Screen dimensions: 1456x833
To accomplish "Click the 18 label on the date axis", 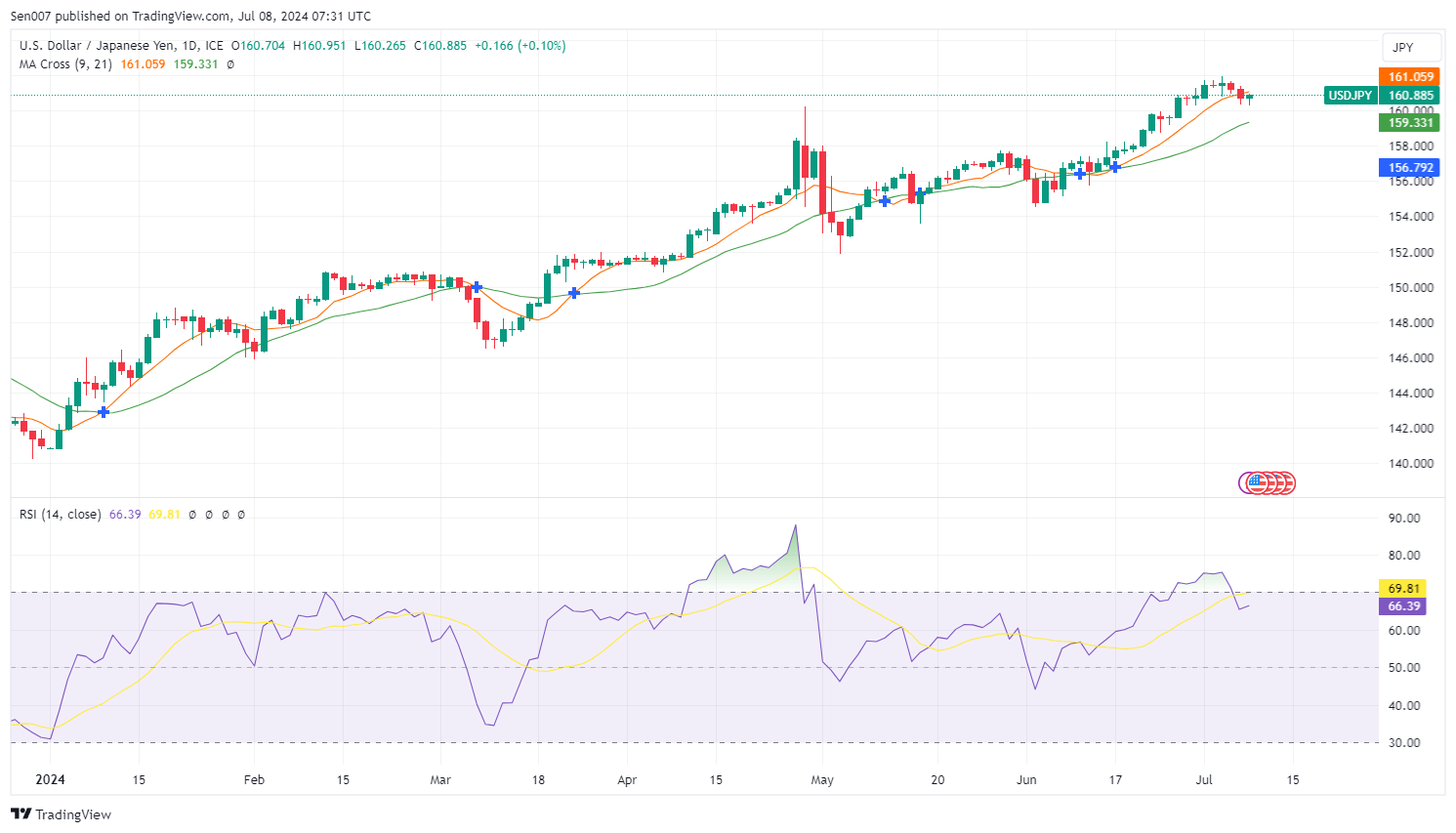I will tap(538, 779).
